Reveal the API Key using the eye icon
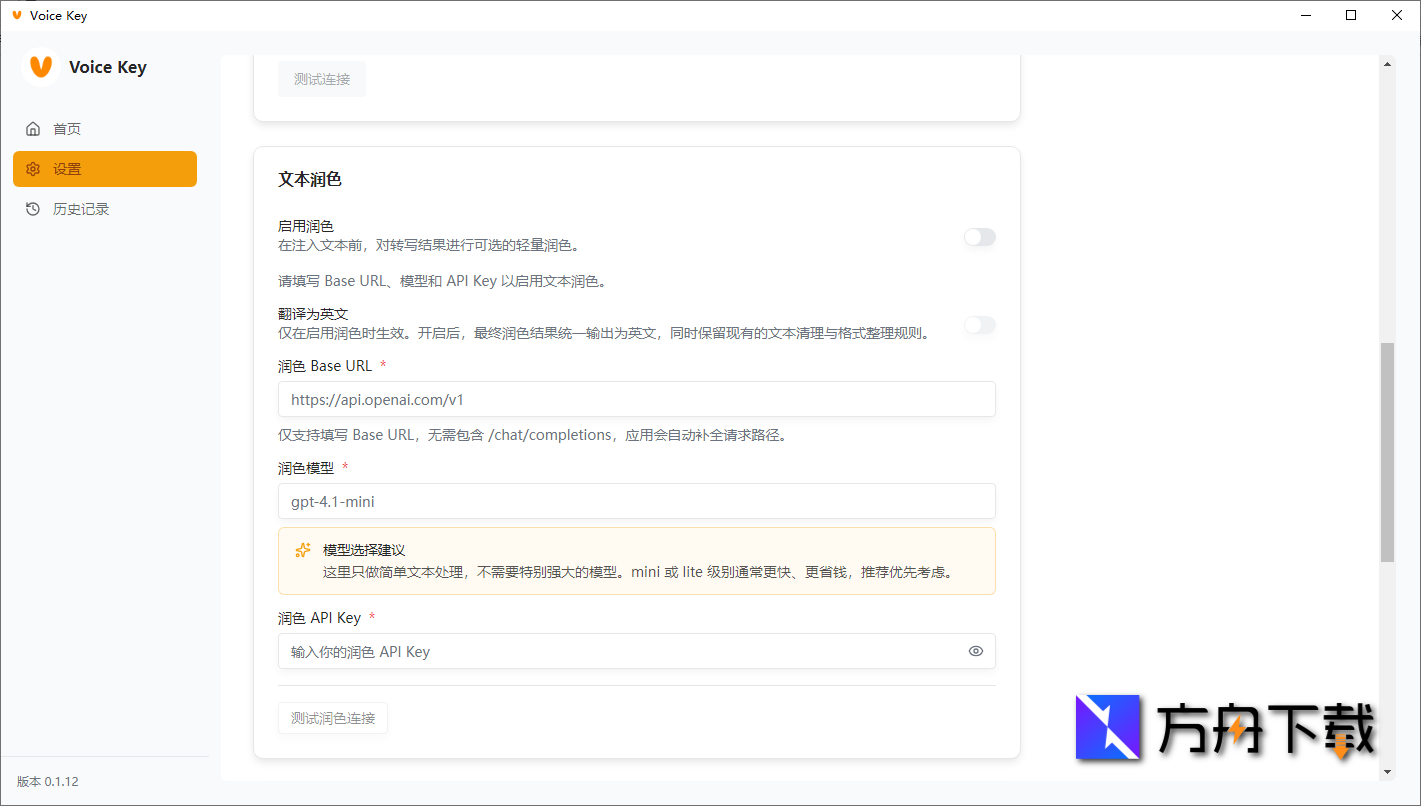 coord(975,651)
